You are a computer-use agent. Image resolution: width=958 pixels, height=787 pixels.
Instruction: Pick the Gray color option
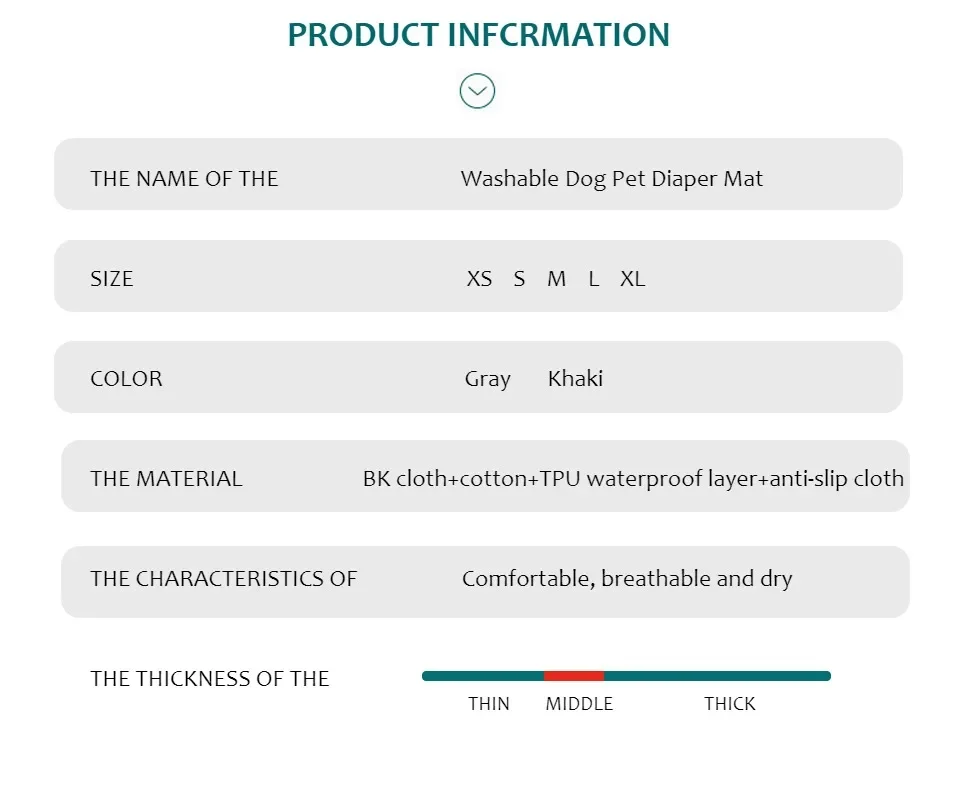(x=488, y=379)
